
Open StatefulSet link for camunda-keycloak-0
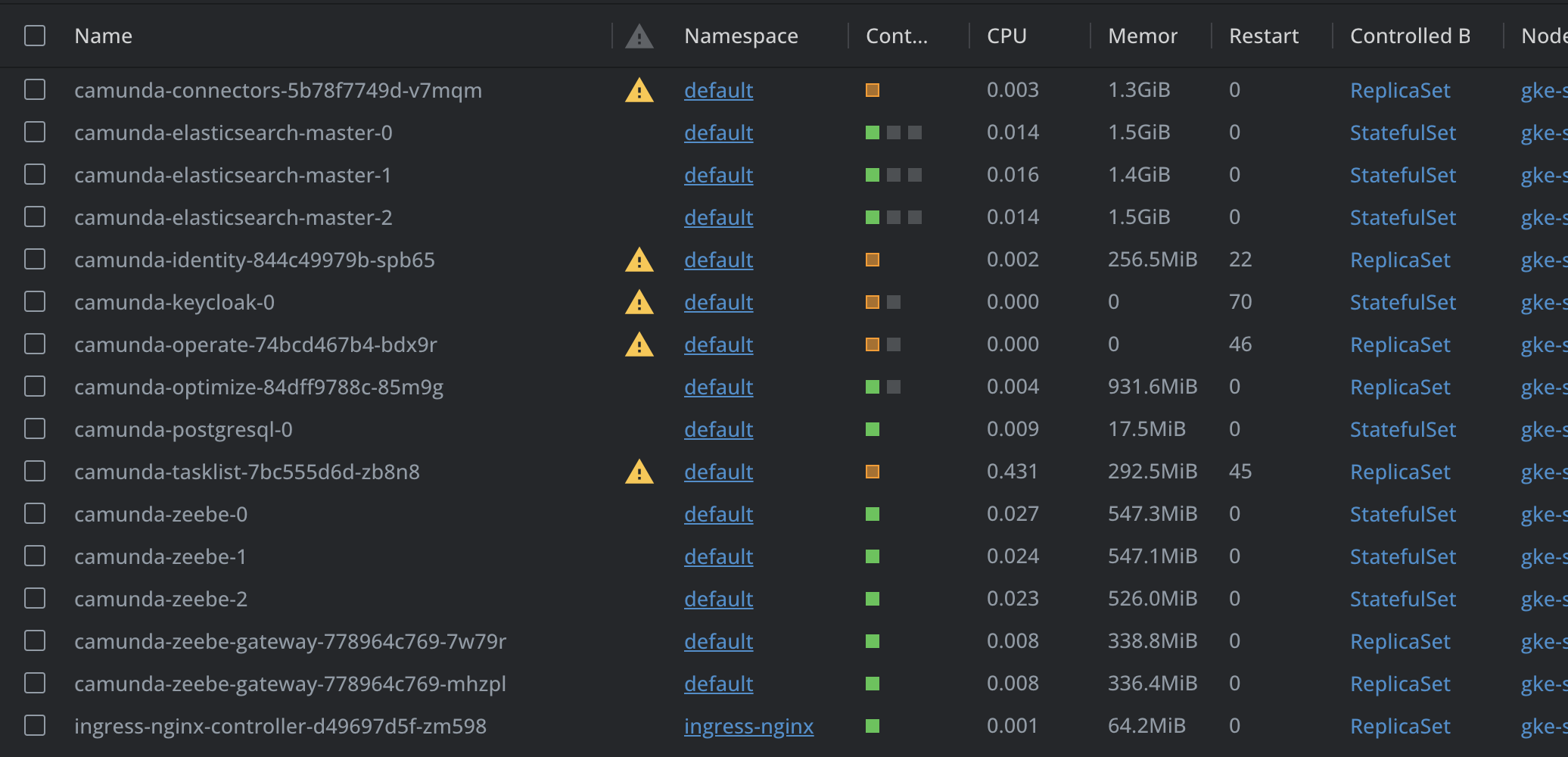click(x=1403, y=302)
